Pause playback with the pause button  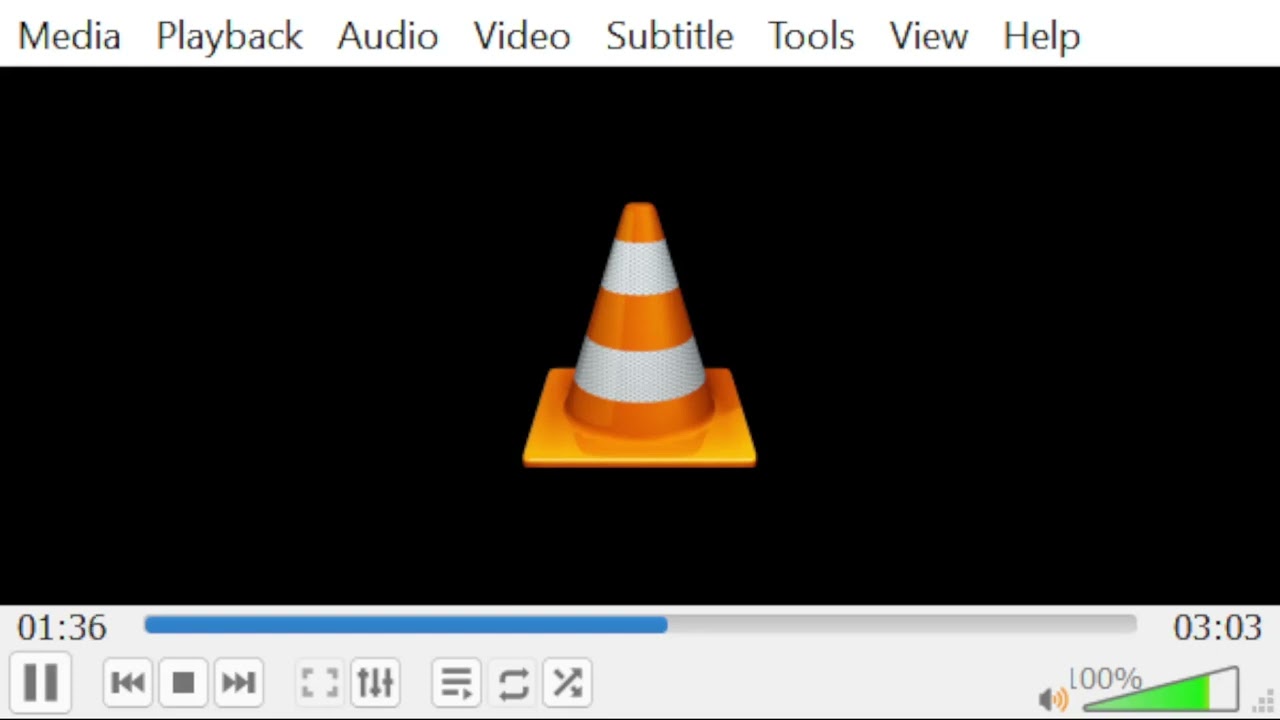point(40,682)
